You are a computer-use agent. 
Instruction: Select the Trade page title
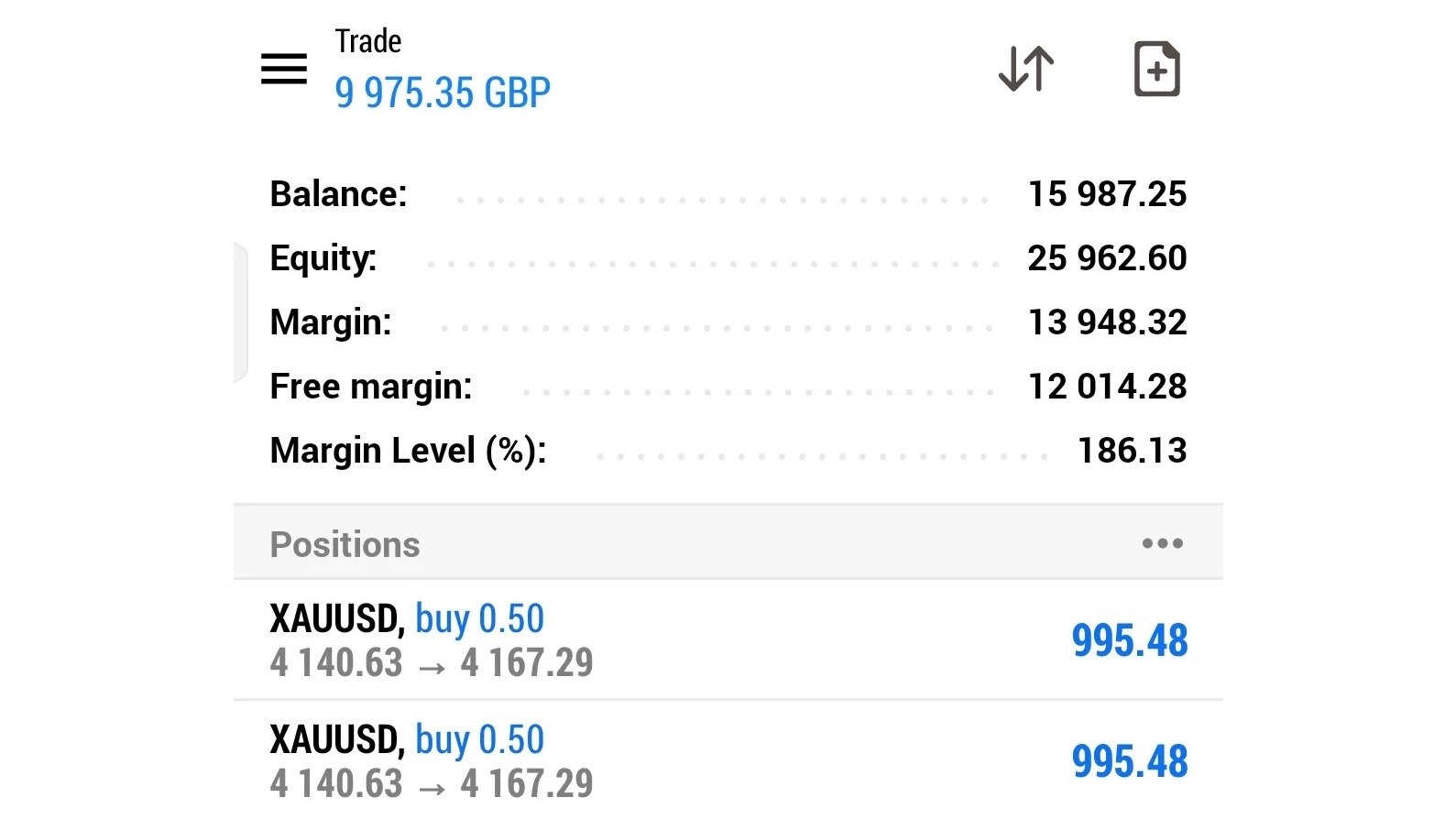(368, 41)
